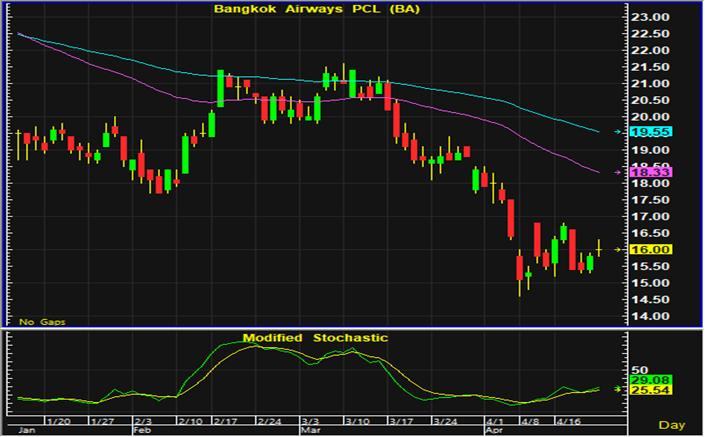Click the 4/1 date on the time axis
Screen dimensions: 705x437
[495, 421]
